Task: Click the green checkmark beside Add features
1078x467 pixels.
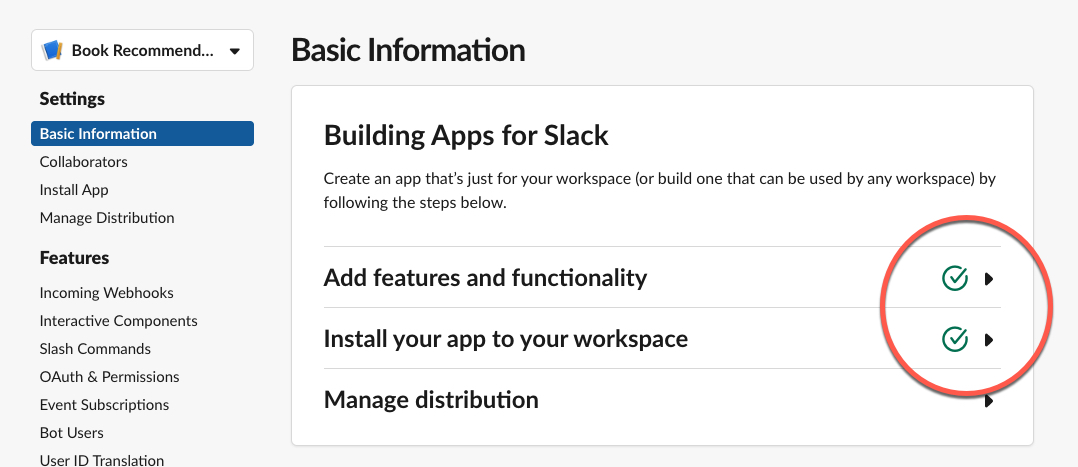Action: pyautogui.click(x=955, y=279)
